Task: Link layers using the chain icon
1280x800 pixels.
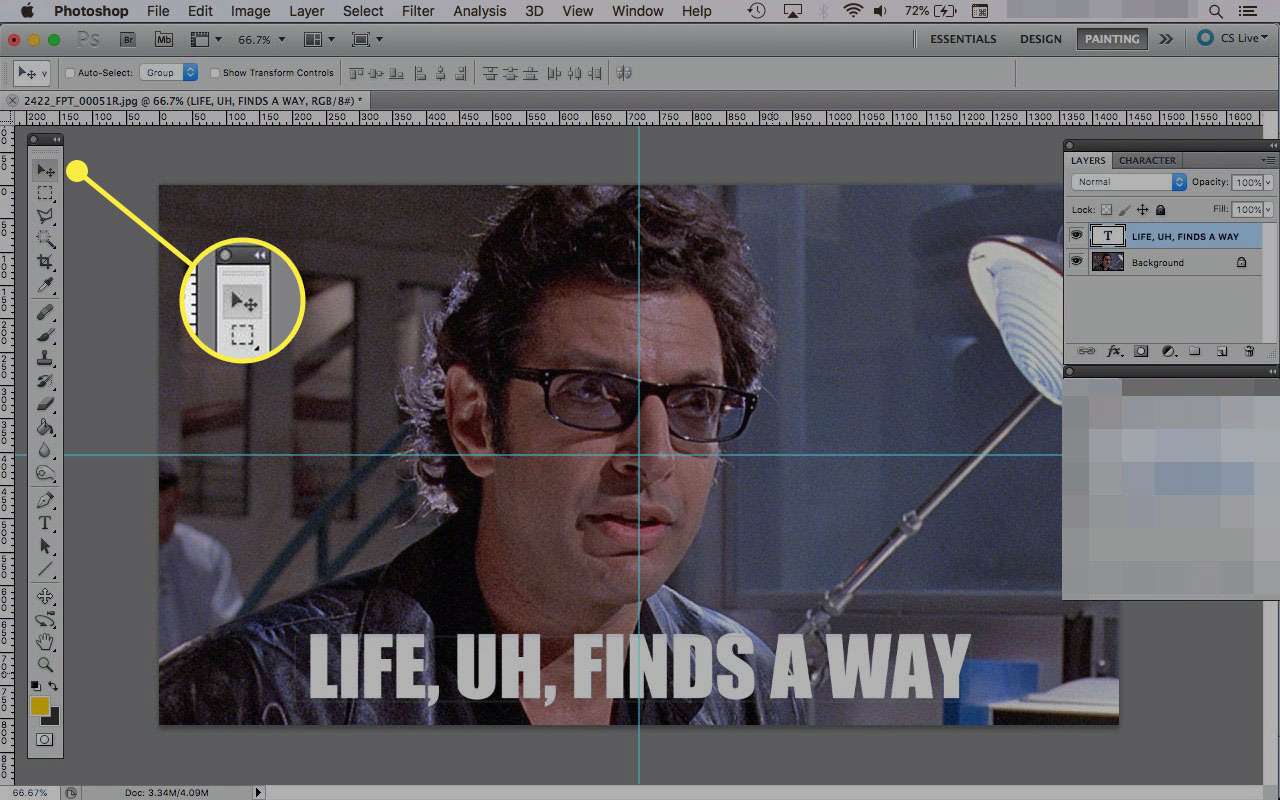Action: tap(1086, 352)
